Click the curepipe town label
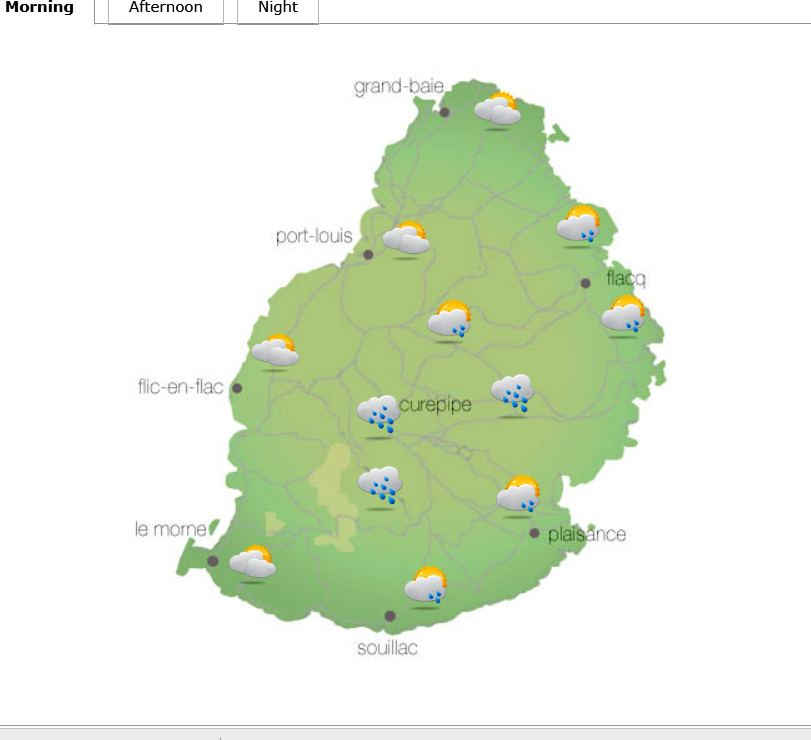 pyautogui.click(x=435, y=405)
